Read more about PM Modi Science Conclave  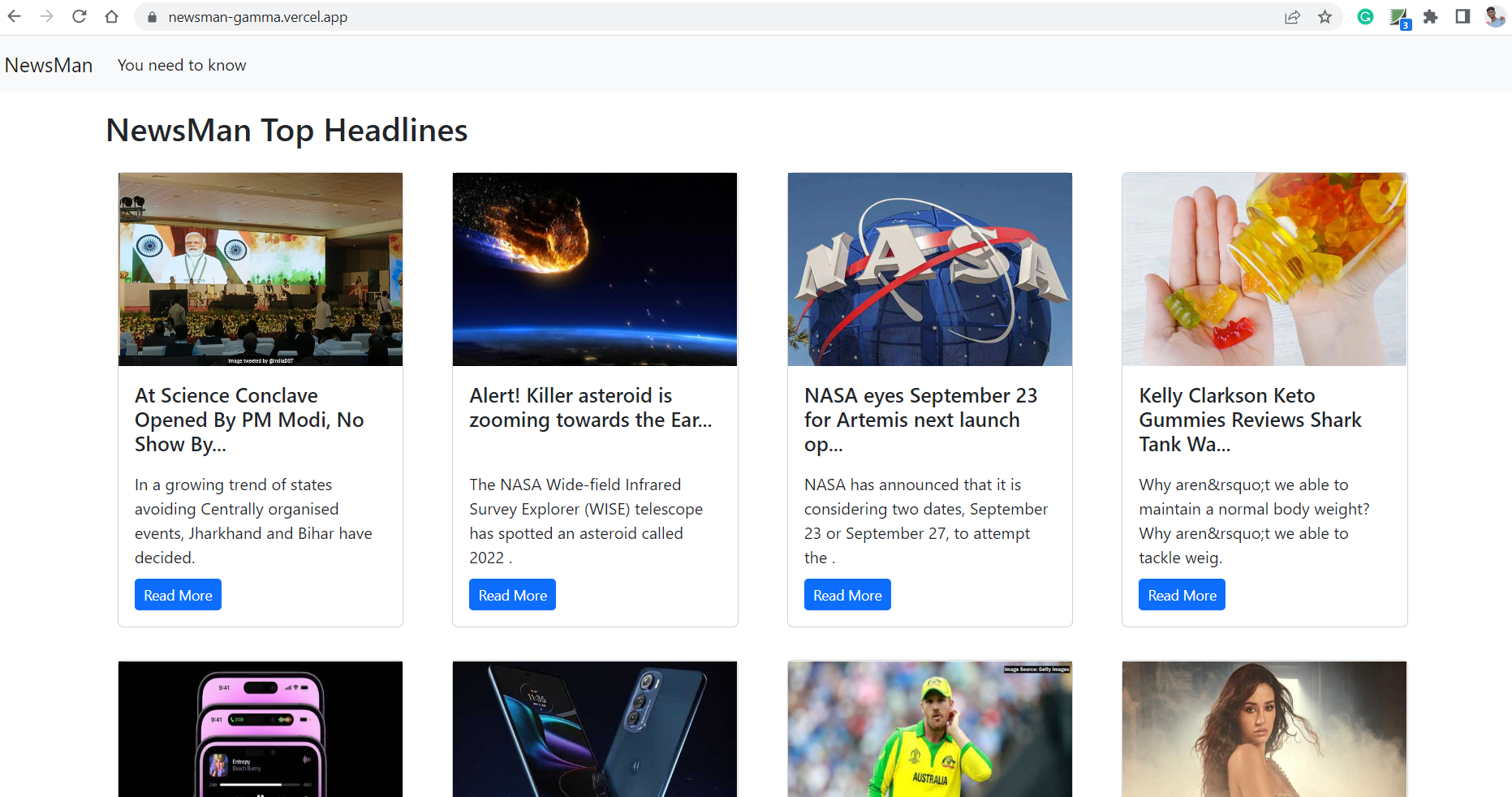(x=178, y=595)
